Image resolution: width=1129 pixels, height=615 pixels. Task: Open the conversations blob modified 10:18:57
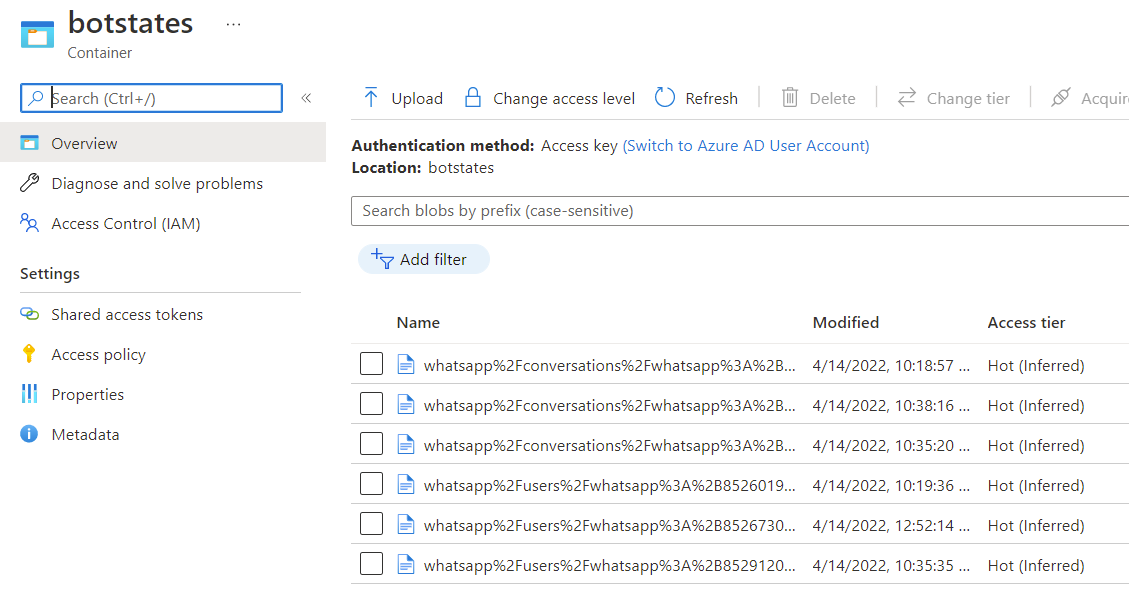(x=610, y=365)
